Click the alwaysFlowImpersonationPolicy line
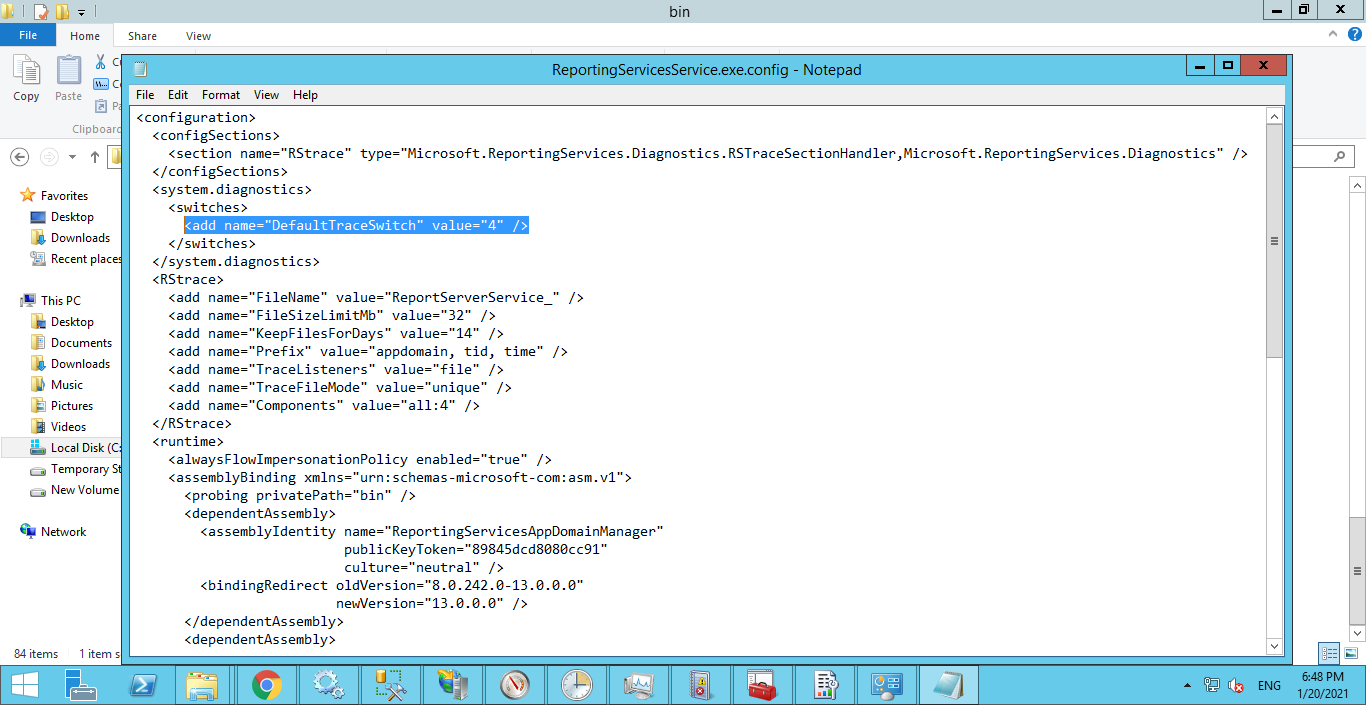This screenshot has width=1366, height=705. 360,460
